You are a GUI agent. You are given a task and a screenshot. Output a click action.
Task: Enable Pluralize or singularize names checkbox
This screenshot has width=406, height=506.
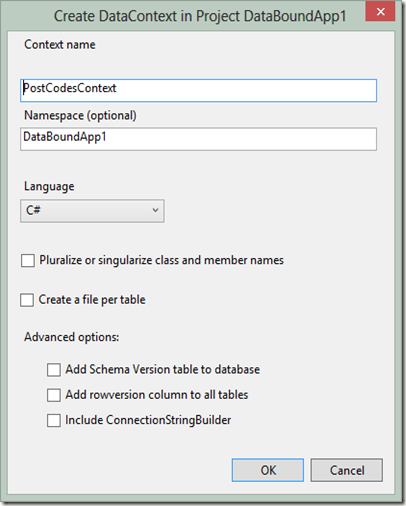[x=28, y=260]
